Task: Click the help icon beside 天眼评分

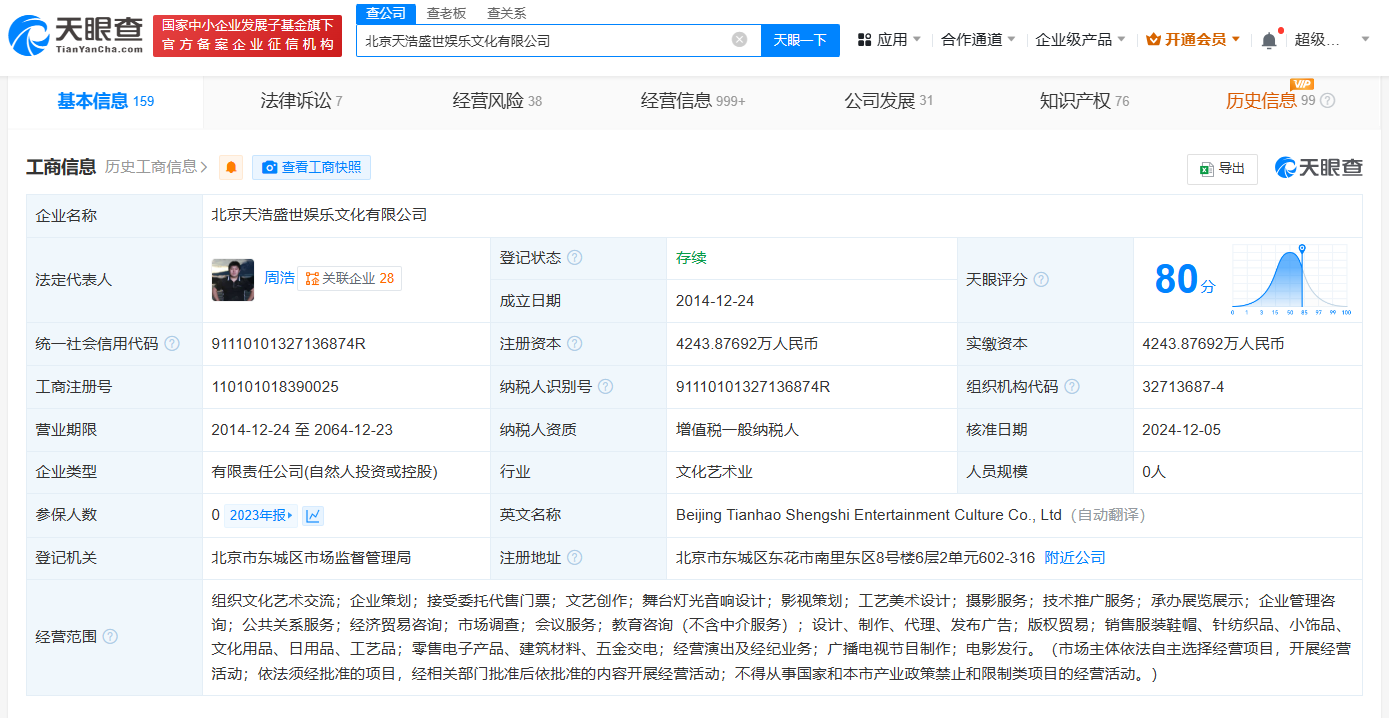Action: coord(1040,280)
